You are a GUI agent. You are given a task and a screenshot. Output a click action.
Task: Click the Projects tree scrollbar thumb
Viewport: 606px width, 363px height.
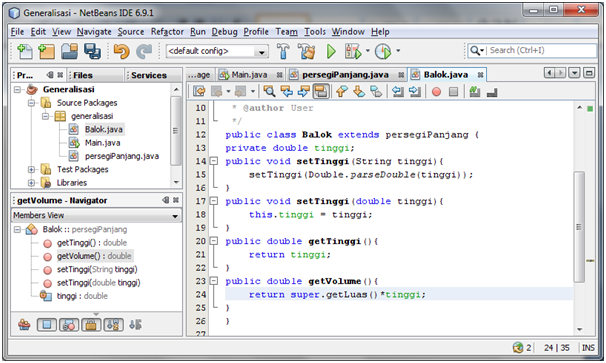click(176, 130)
